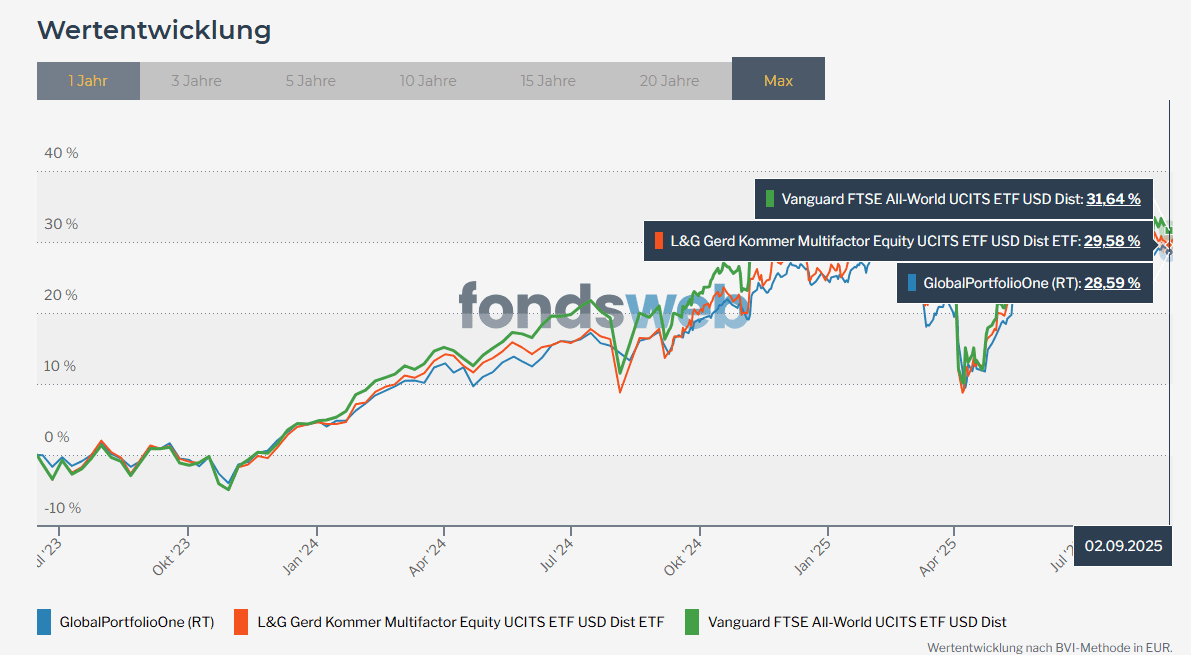
Task: Toggle GlobalPortfolioOne (RT) series in the legend
Action: (137, 622)
